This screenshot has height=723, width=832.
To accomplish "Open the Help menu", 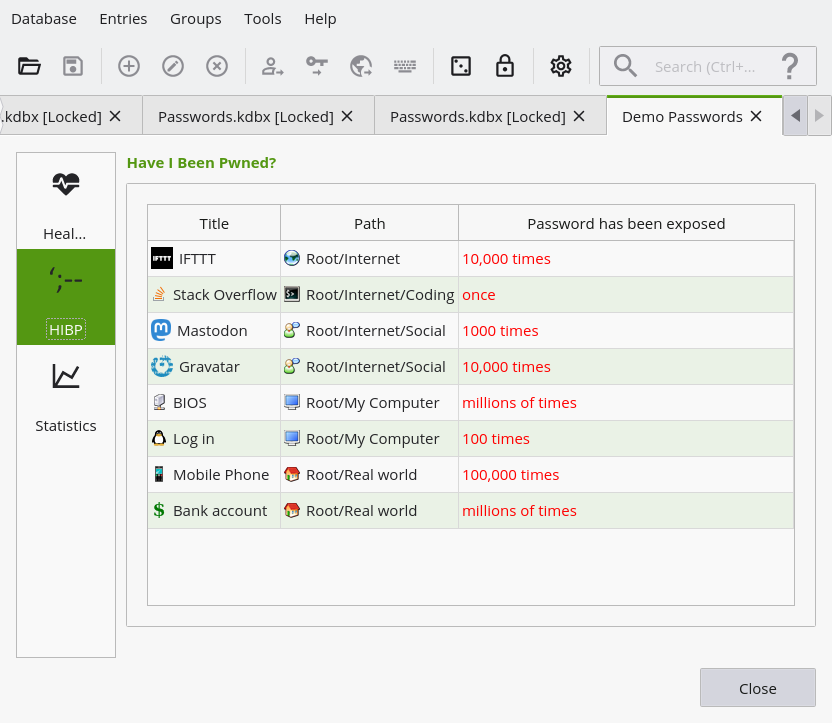I will pyautogui.click(x=320, y=19).
